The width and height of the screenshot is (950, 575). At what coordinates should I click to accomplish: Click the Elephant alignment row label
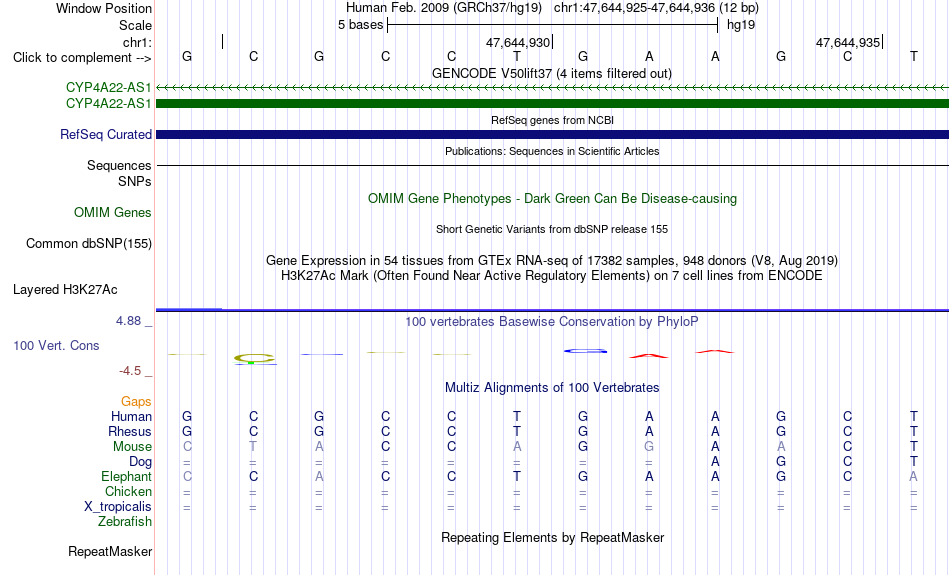(126, 477)
